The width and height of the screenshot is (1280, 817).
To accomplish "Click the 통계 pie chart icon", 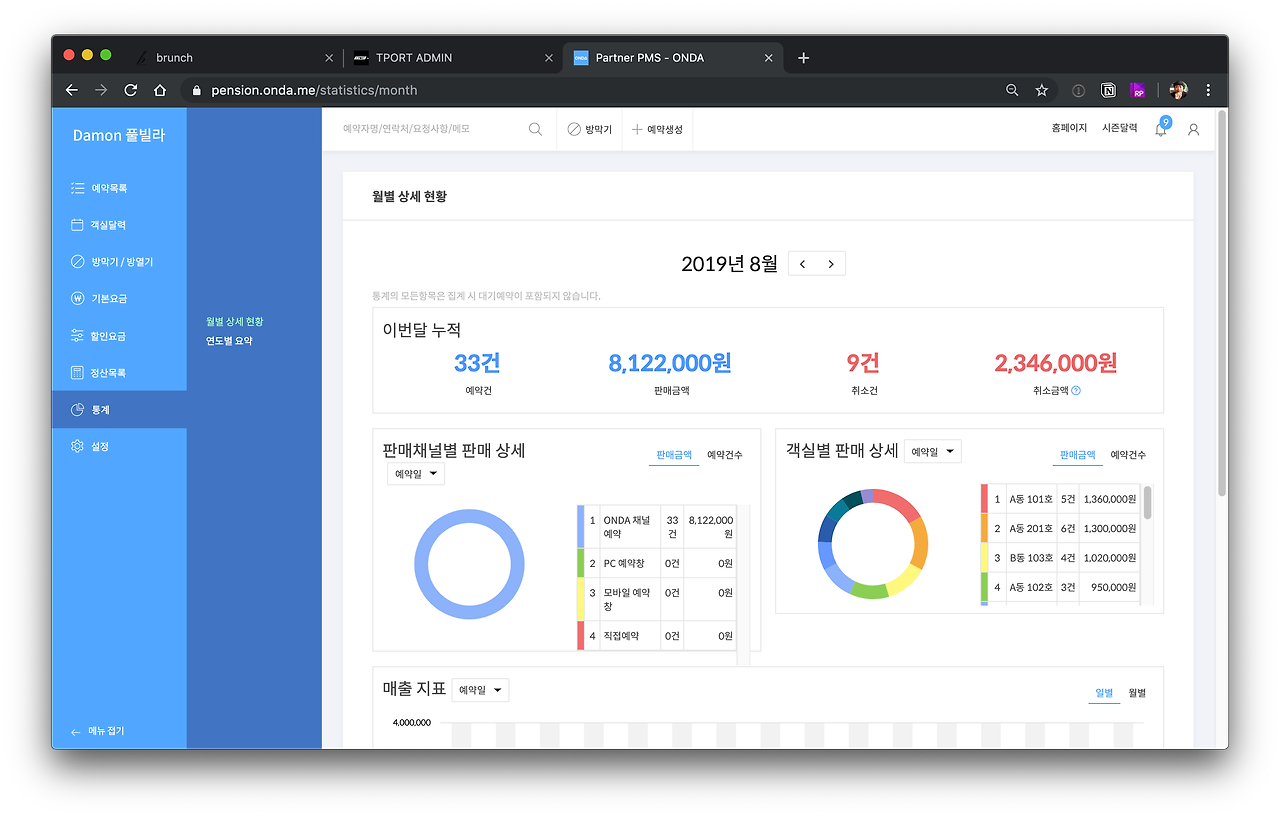I will [x=77, y=410].
